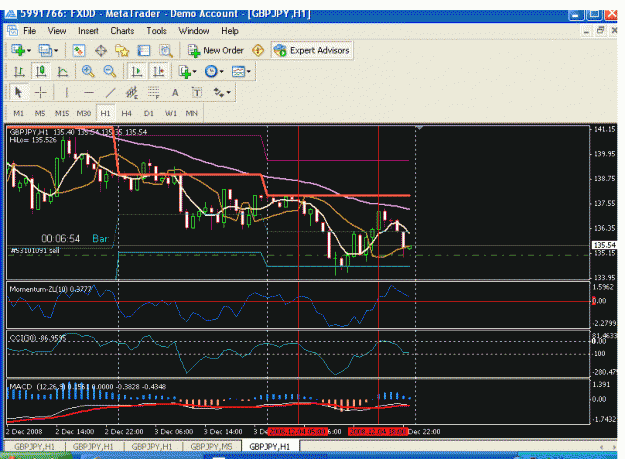Launch the MetaEditor diamond icon
This screenshot has width=625, height=459.
pyautogui.click(x=258, y=51)
